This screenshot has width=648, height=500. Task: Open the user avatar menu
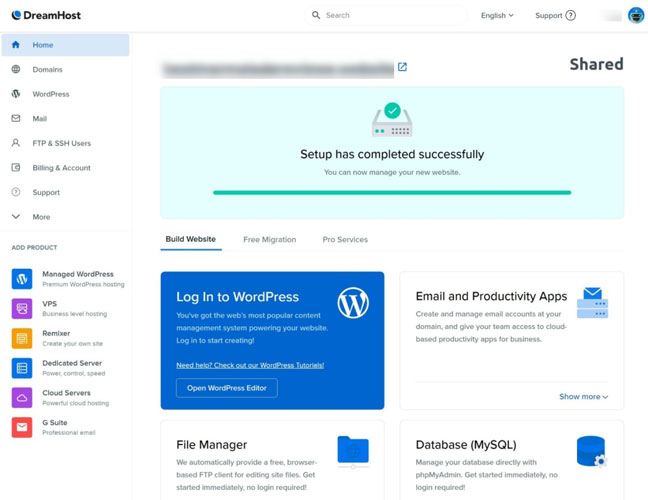point(636,15)
